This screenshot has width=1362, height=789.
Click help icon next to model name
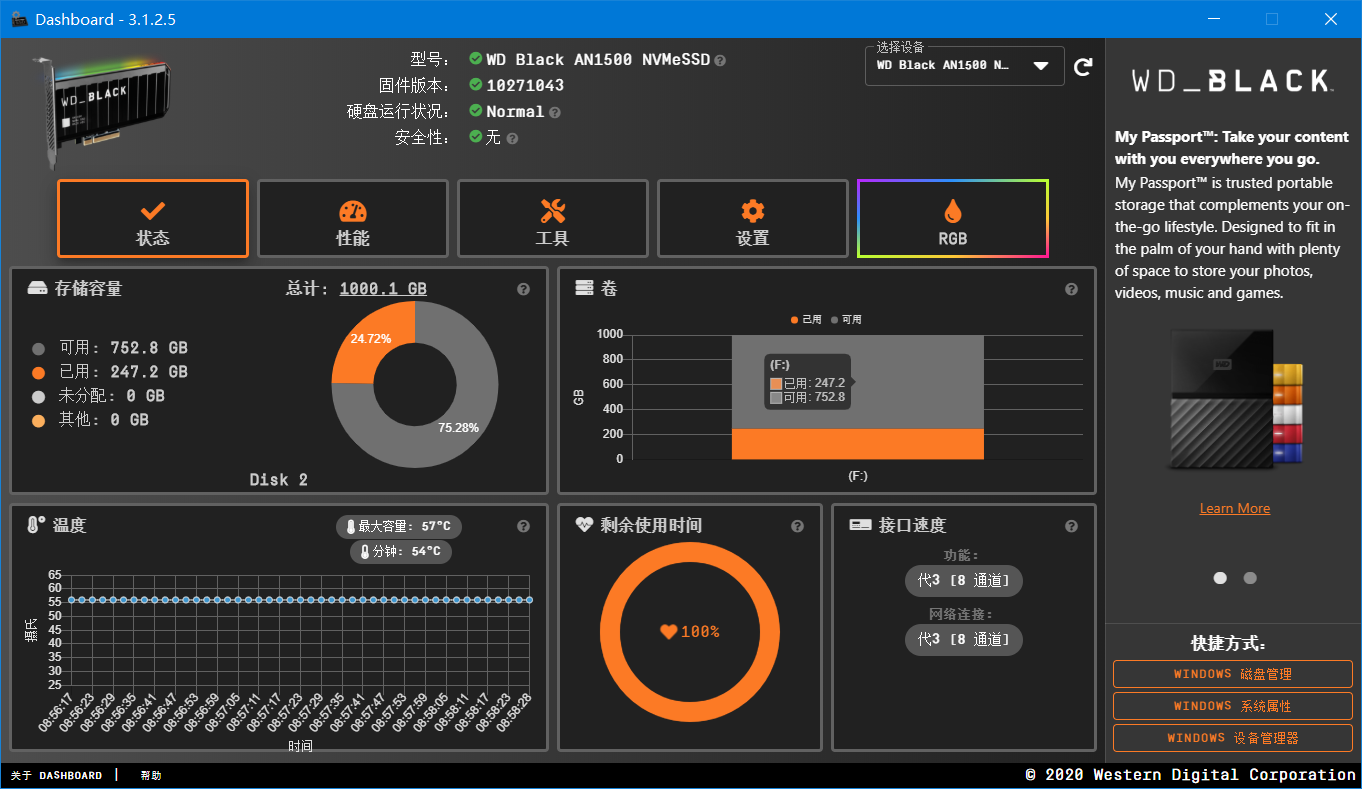pos(720,60)
